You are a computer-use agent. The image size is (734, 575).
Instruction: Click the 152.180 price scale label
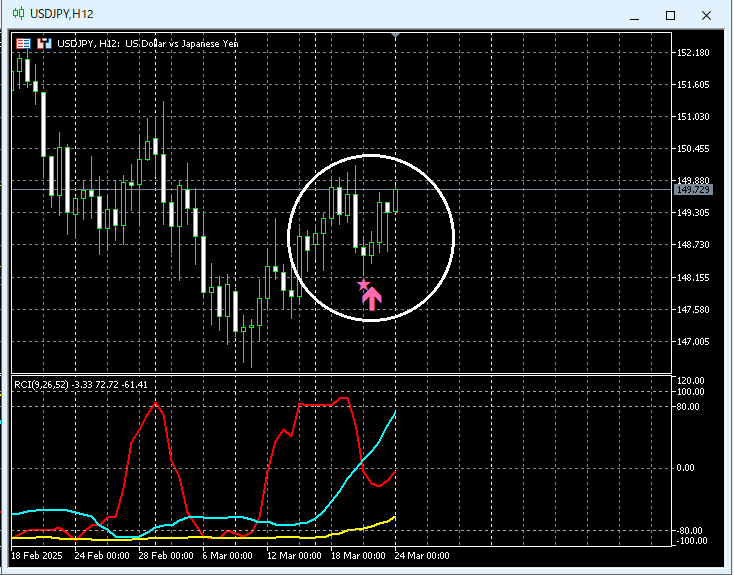pos(693,52)
